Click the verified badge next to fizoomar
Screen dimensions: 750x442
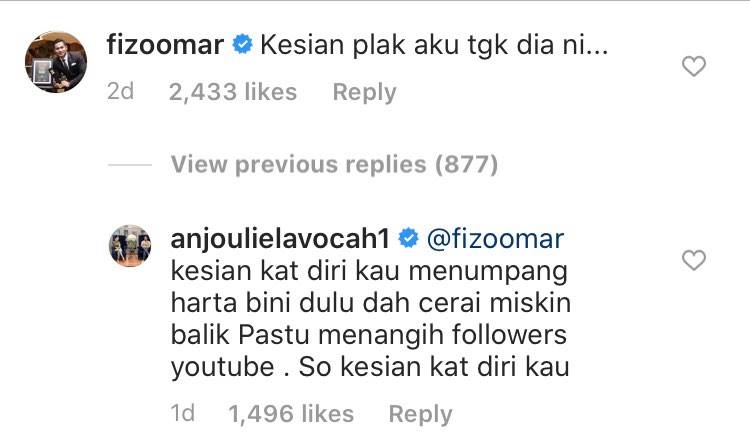click(243, 44)
